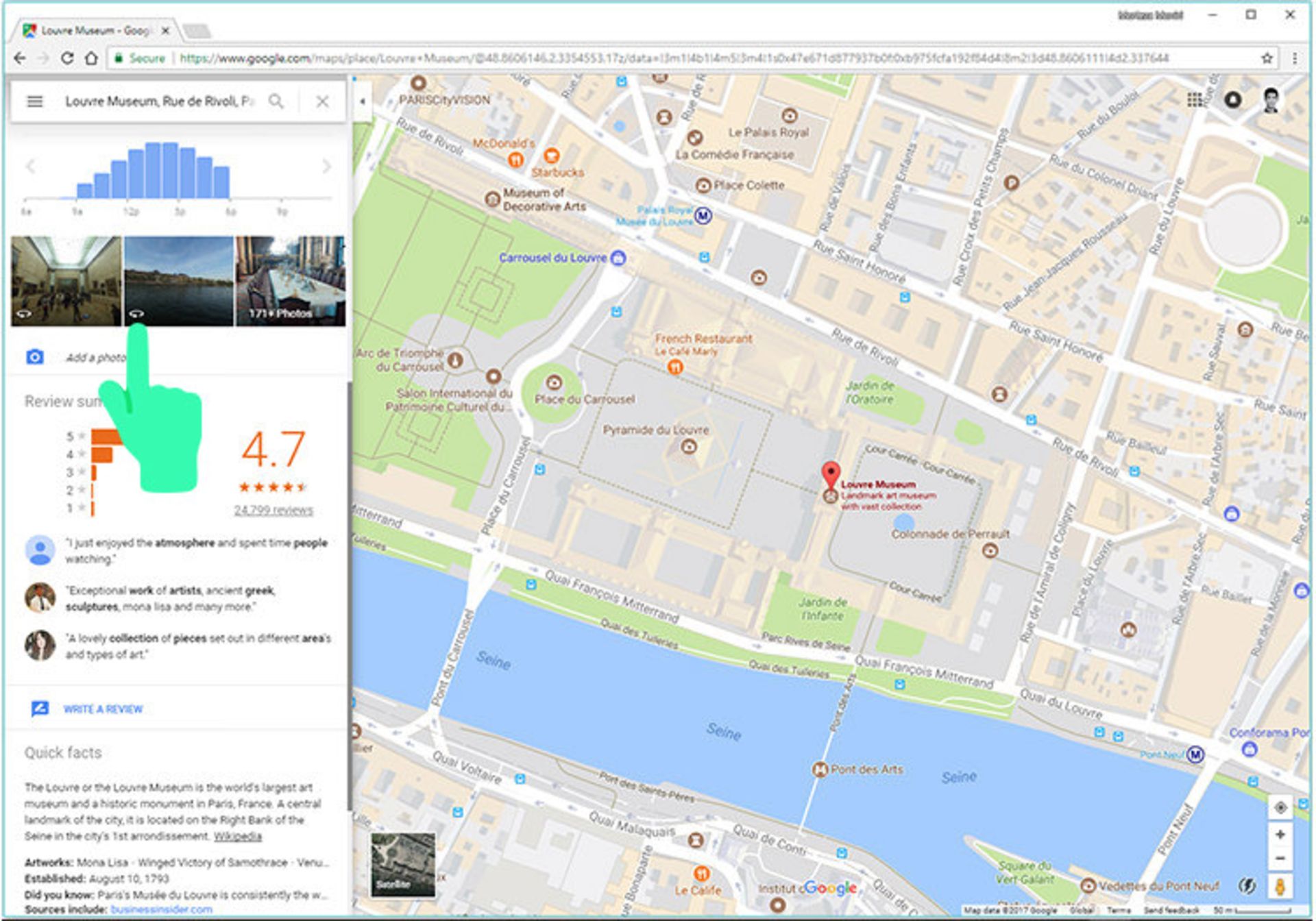Image resolution: width=1316 pixels, height=921 pixels.
Task: Open the 171+ Photos thumbnail
Action: pyautogui.click(x=291, y=281)
